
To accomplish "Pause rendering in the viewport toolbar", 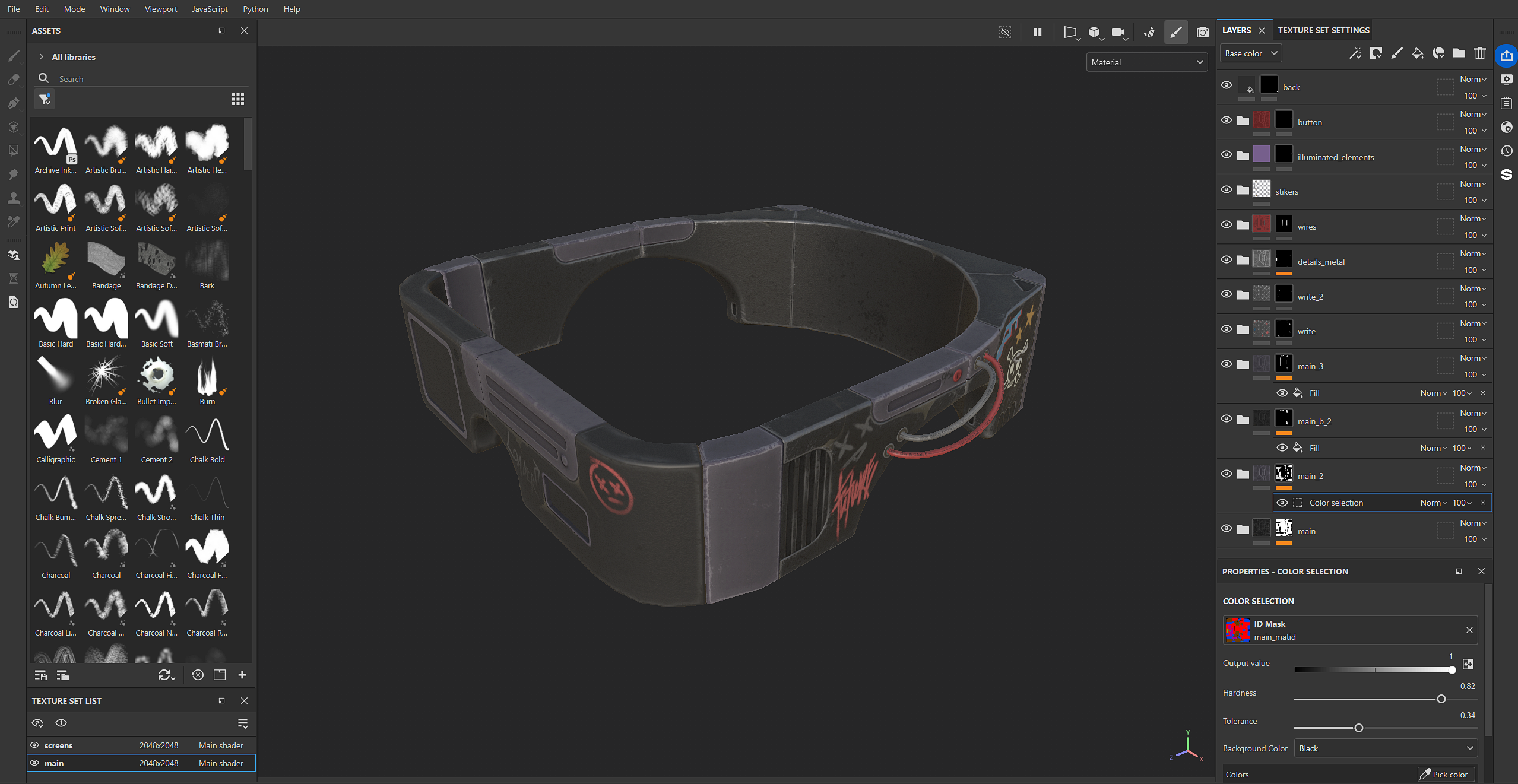I will pyautogui.click(x=1037, y=32).
